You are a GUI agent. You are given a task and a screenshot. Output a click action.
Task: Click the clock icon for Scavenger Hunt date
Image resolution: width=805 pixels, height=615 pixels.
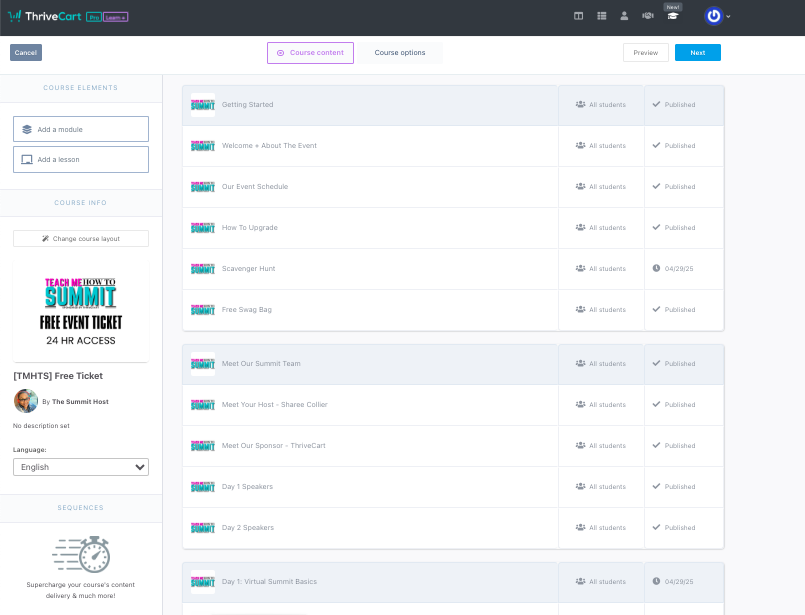click(656, 268)
